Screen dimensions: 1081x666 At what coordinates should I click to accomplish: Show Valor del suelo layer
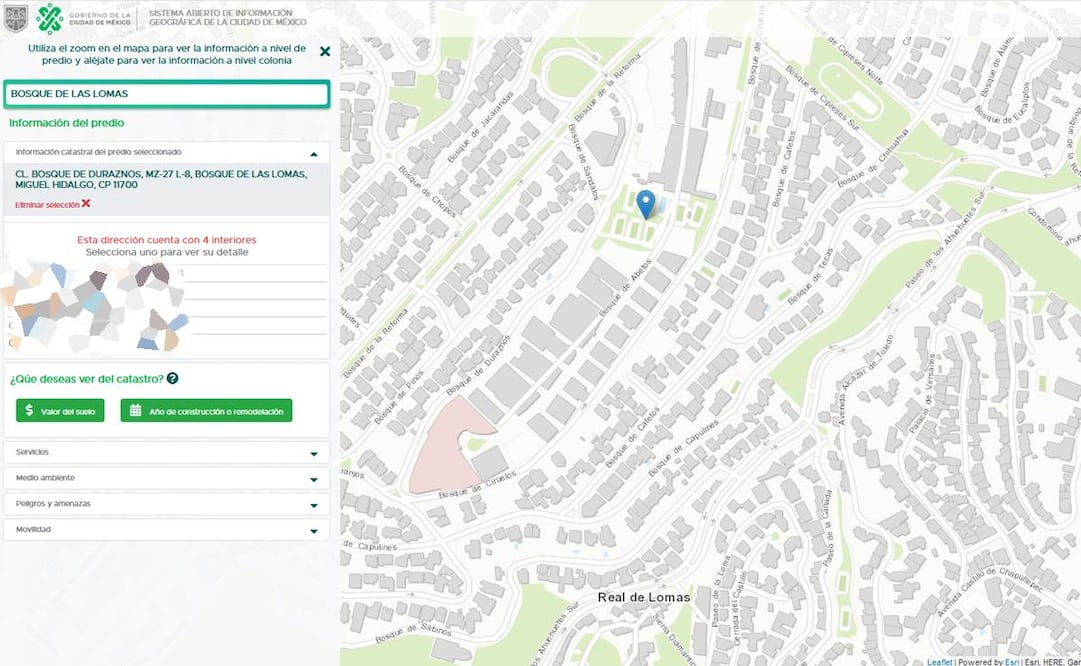60,411
